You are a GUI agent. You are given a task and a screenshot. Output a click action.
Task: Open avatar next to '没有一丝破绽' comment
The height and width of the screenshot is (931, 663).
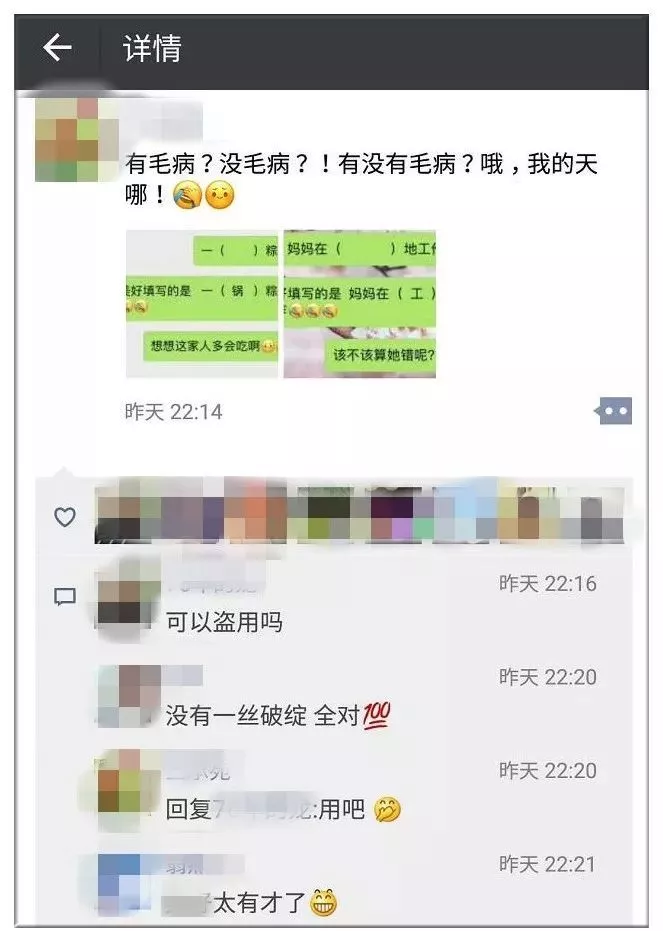129,696
